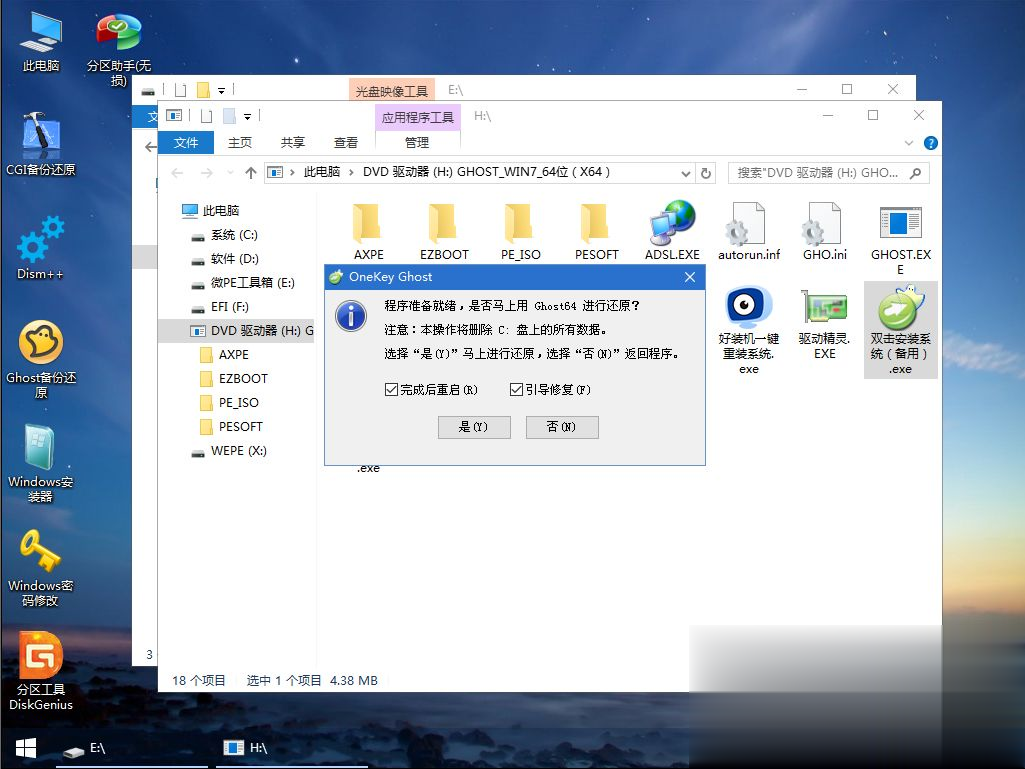The image size is (1025, 769).
Task: Click the refresh button beside address bar
Action: click(705, 173)
